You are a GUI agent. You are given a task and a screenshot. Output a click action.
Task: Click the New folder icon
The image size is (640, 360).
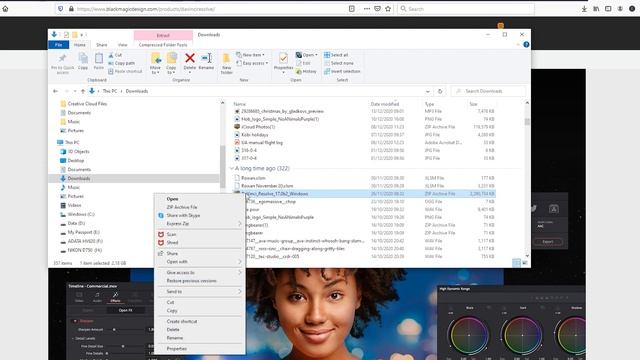click(227, 59)
